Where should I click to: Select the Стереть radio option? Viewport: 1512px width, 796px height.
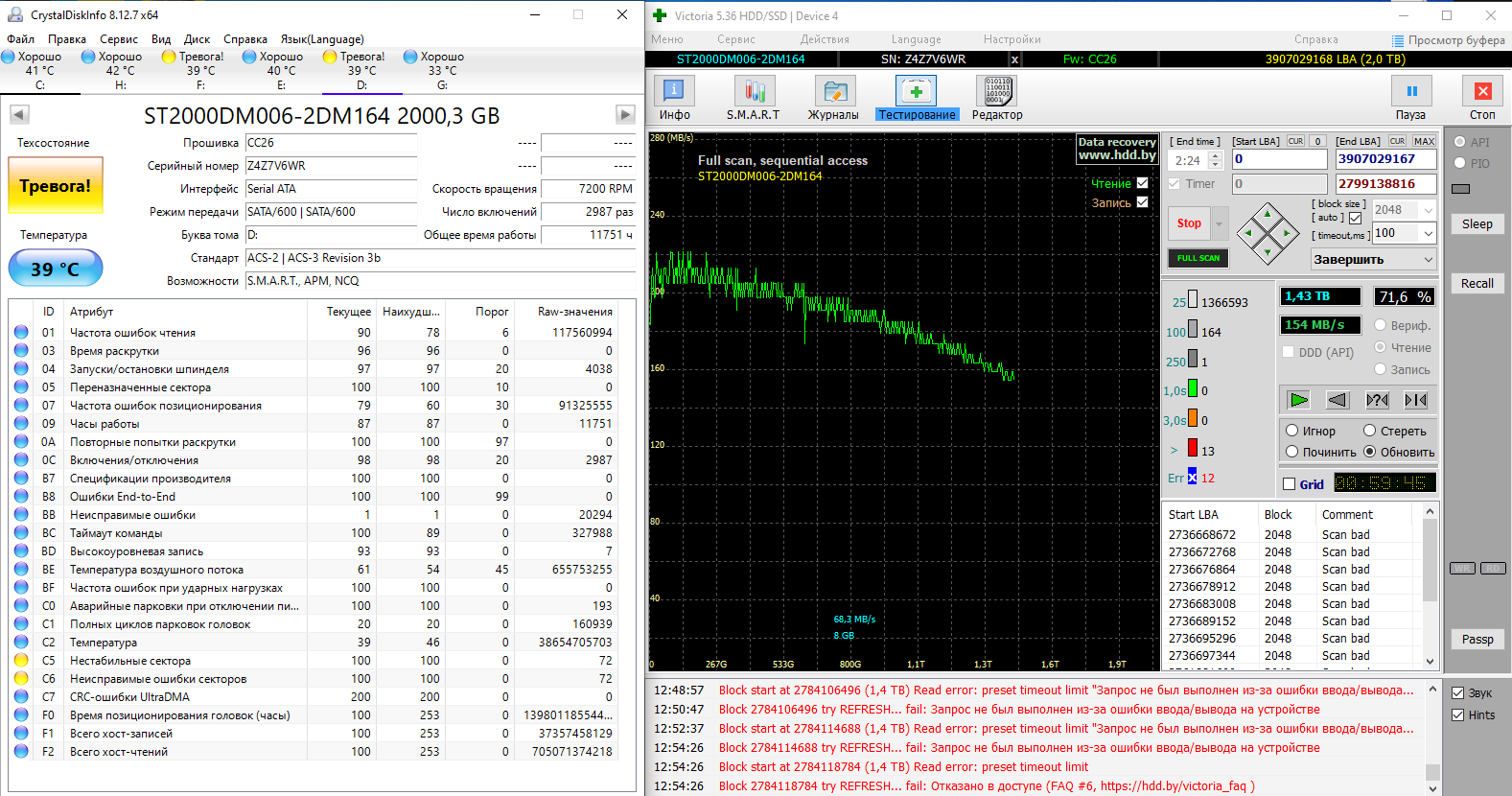point(1370,431)
